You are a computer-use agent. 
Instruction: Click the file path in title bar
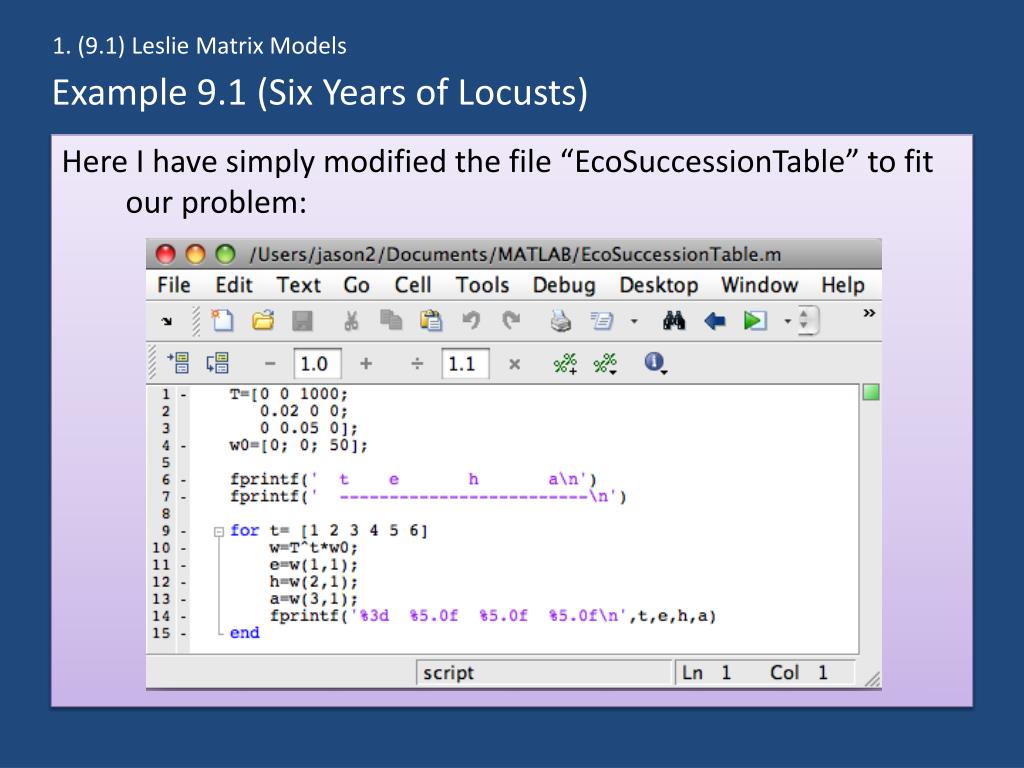coord(515,254)
